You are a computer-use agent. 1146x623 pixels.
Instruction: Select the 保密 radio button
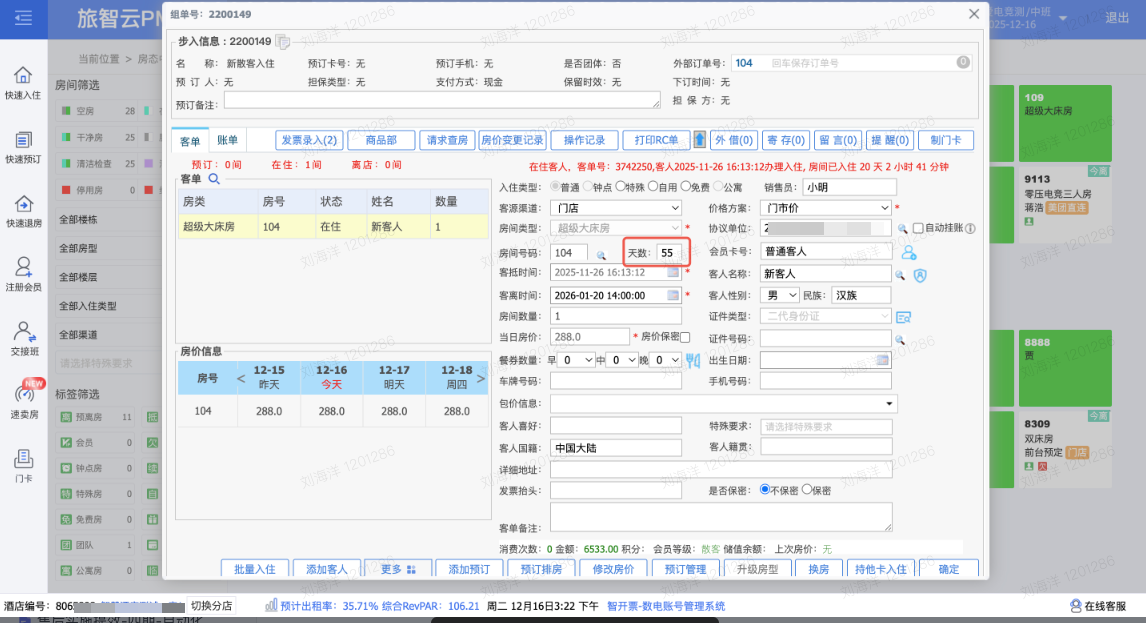tap(806, 490)
